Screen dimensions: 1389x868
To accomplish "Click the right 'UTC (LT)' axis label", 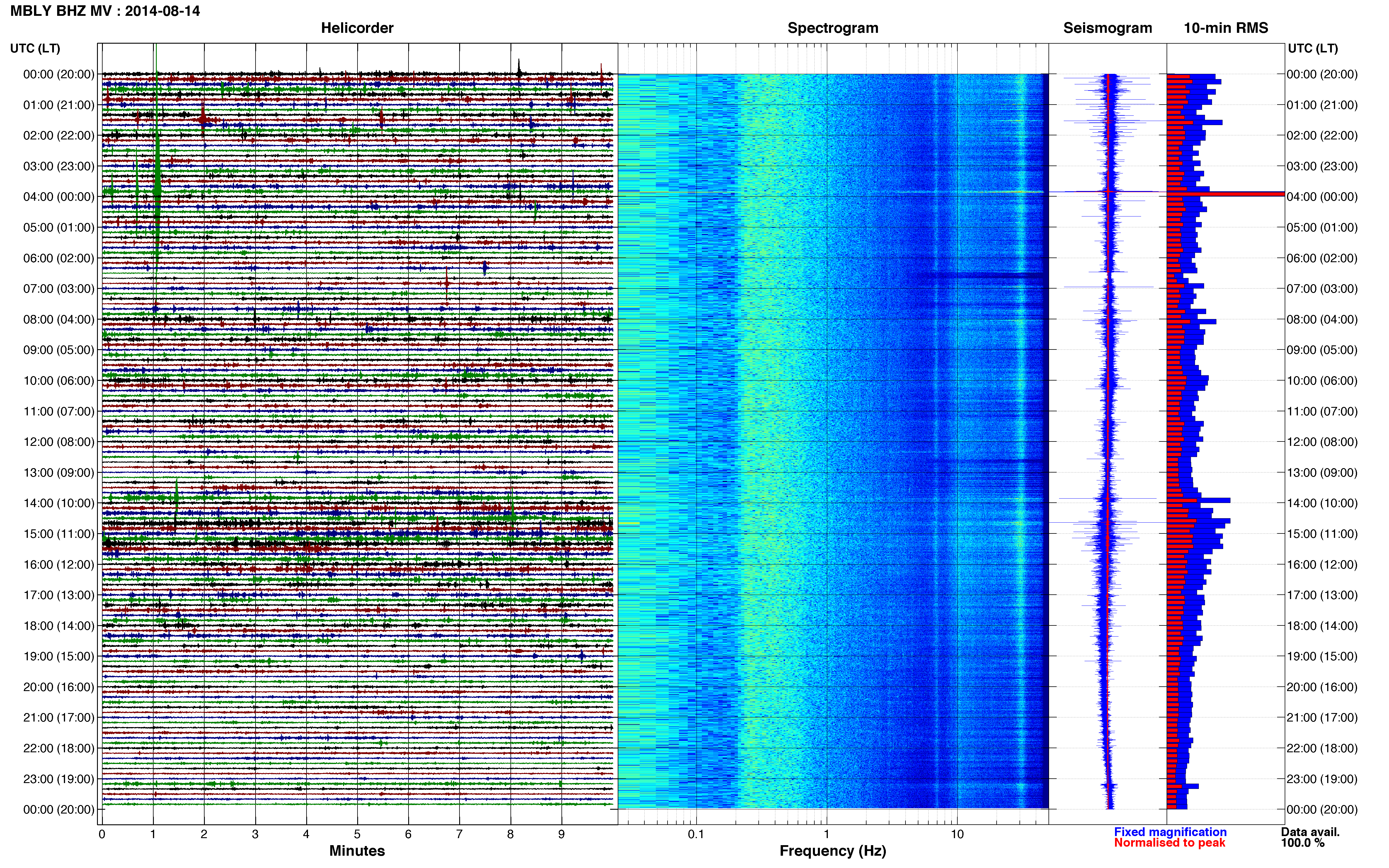I will click(x=1313, y=48).
